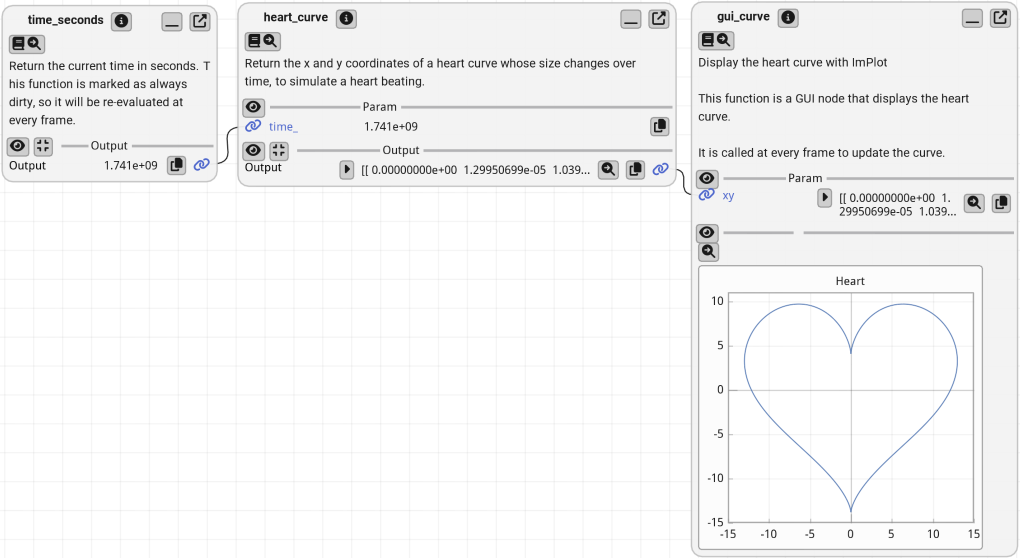Copy the time_seconds output value
This screenshot has width=1020, height=558.
pos(176,165)
